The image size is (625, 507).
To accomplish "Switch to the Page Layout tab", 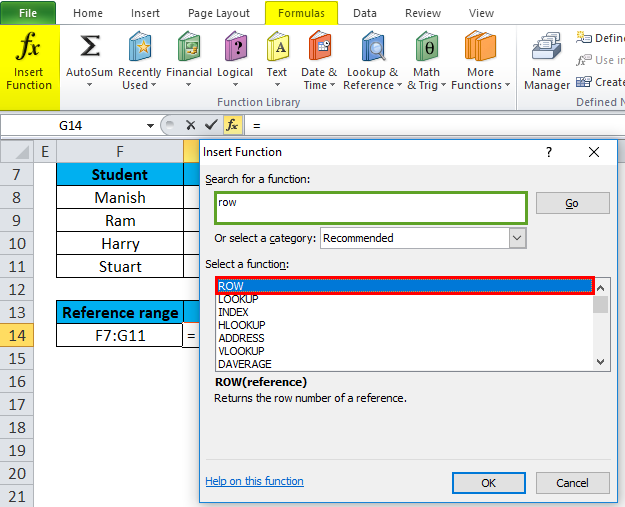I will [219, 13].
